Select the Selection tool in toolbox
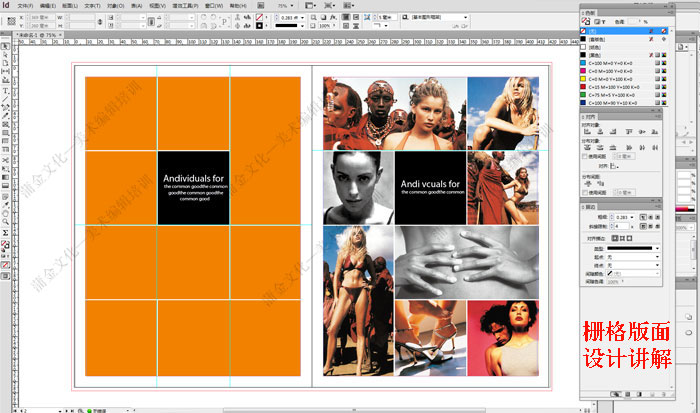 point(5,46)
